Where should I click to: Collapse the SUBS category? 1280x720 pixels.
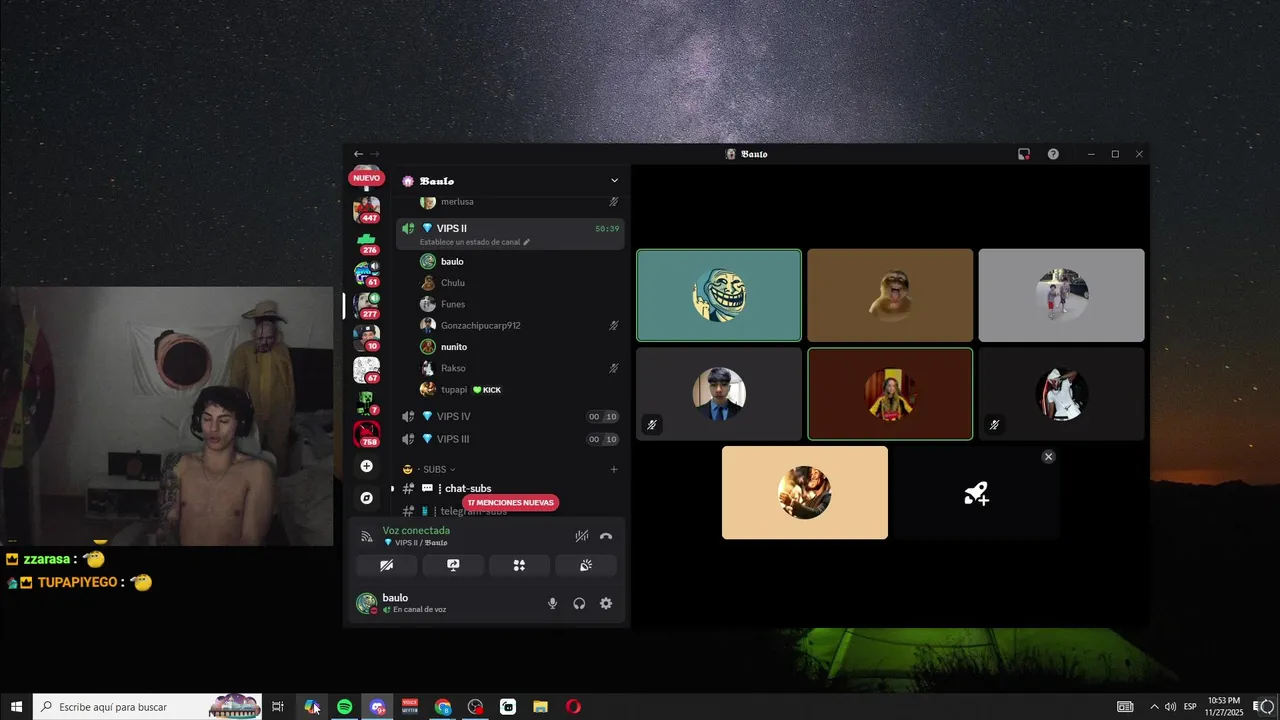[x=438, y=469]
